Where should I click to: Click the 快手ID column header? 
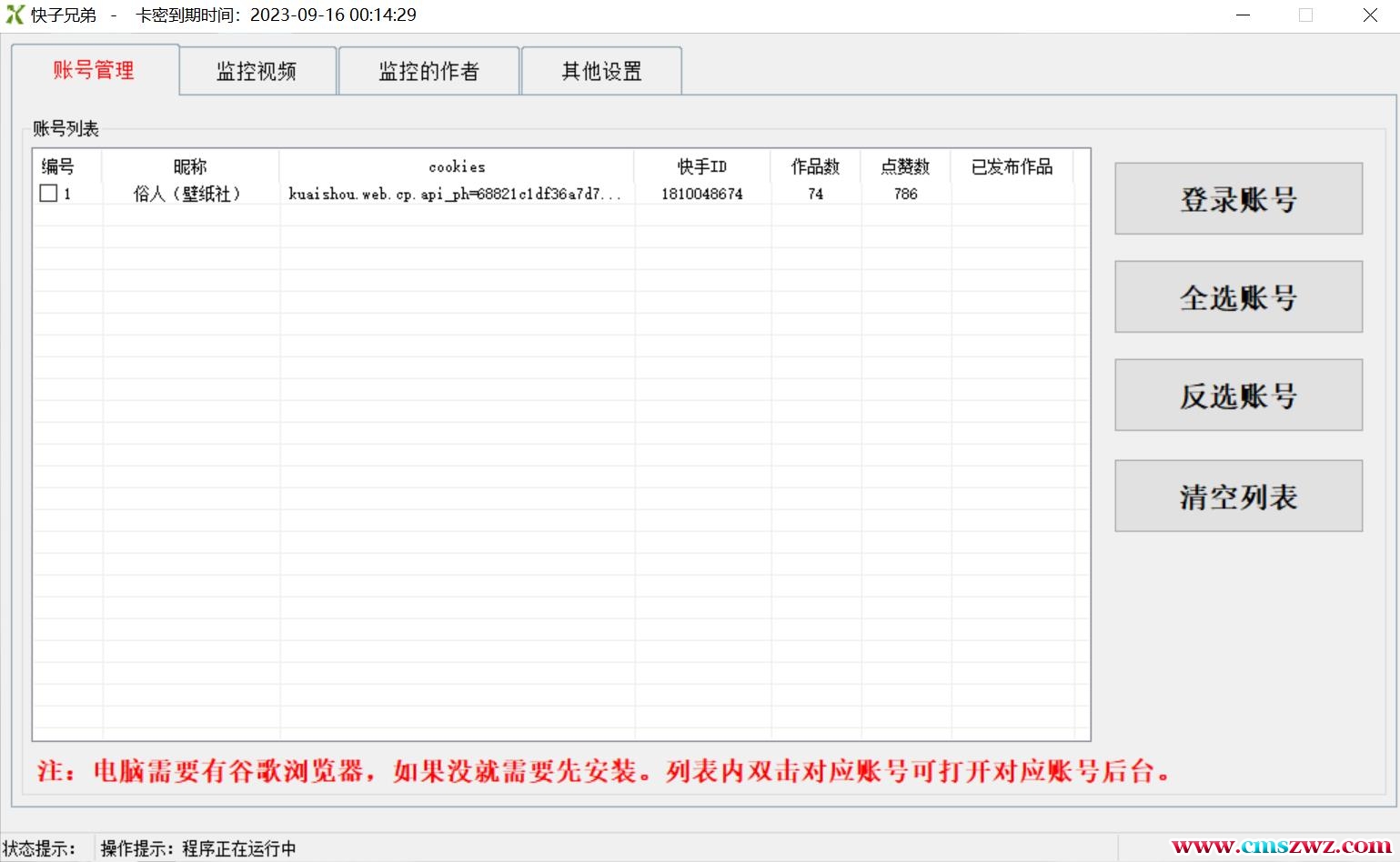pyautogui.click(x=702, y=166)
